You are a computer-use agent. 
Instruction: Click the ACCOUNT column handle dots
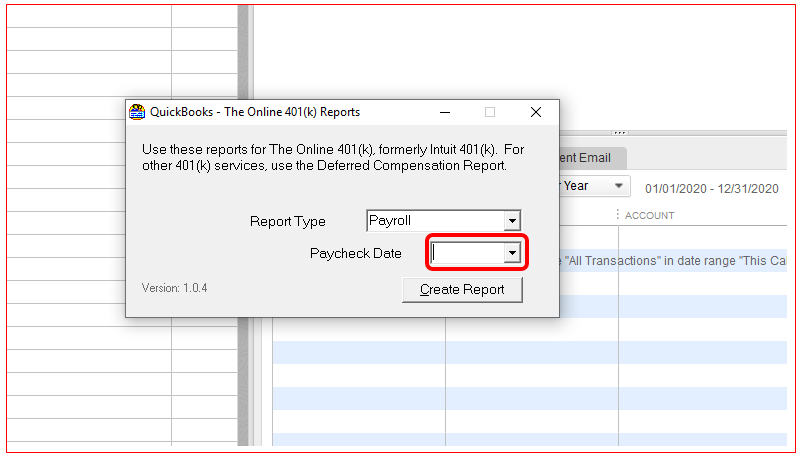(x=618, y=214)
